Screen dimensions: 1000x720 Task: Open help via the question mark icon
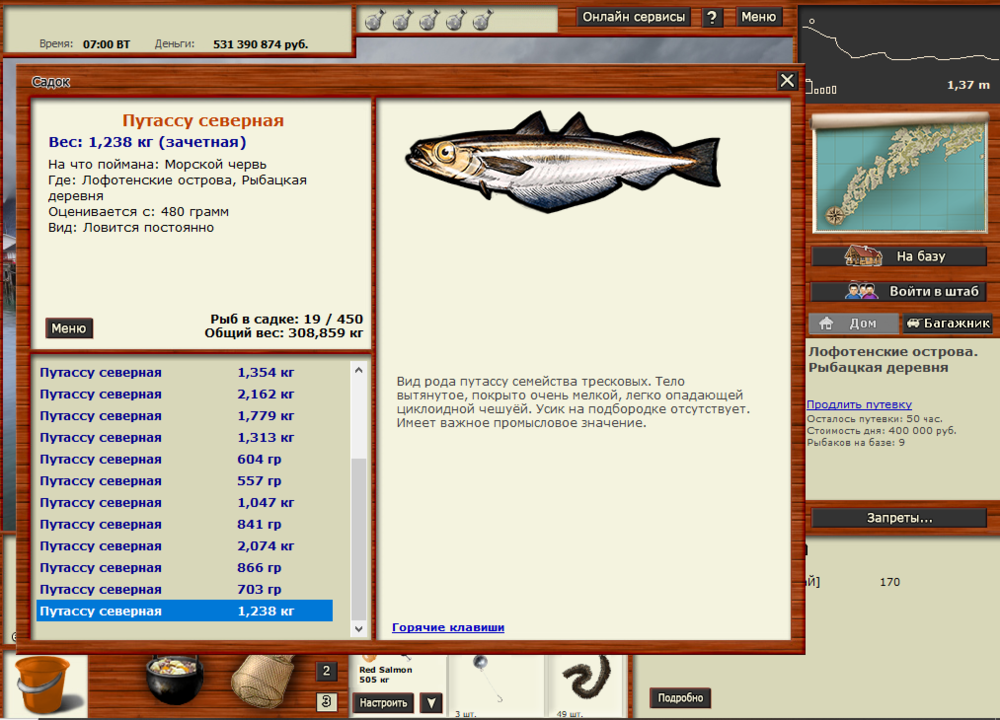(x=710, y=17)
